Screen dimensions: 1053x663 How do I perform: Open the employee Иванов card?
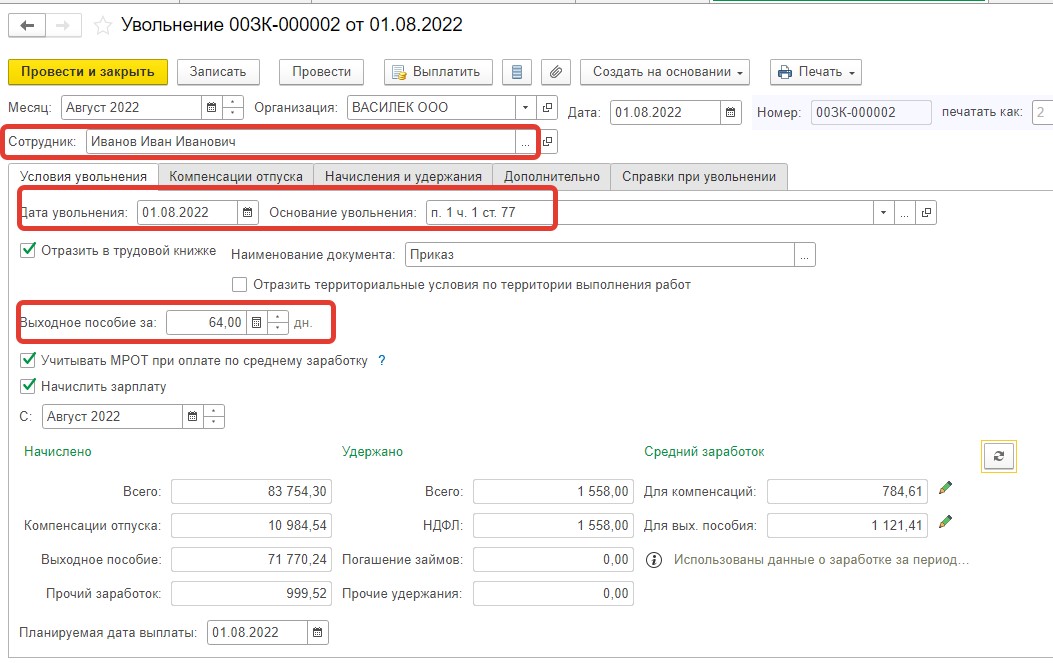click(547, 142)
